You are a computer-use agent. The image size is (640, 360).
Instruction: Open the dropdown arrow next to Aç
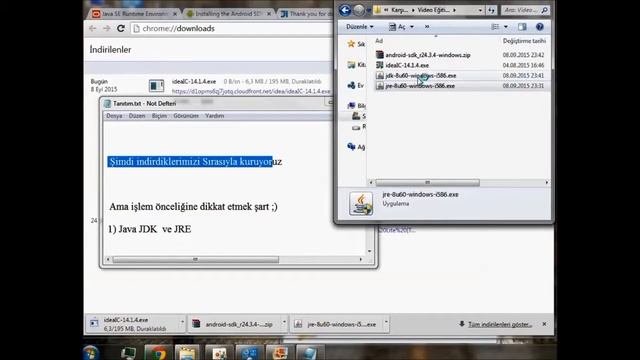tap(412, 27)
